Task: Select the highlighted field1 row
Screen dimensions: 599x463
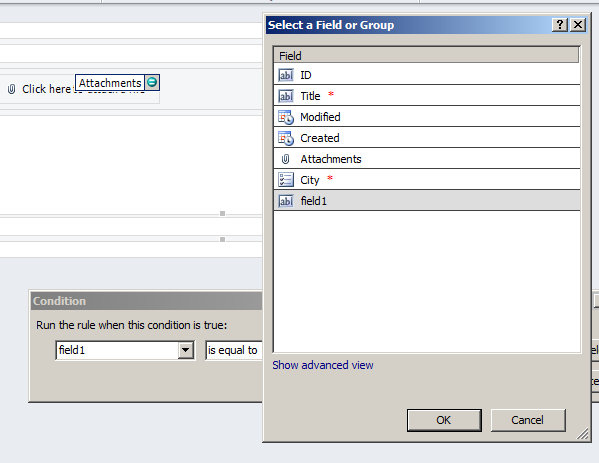Action: (427, 201)
